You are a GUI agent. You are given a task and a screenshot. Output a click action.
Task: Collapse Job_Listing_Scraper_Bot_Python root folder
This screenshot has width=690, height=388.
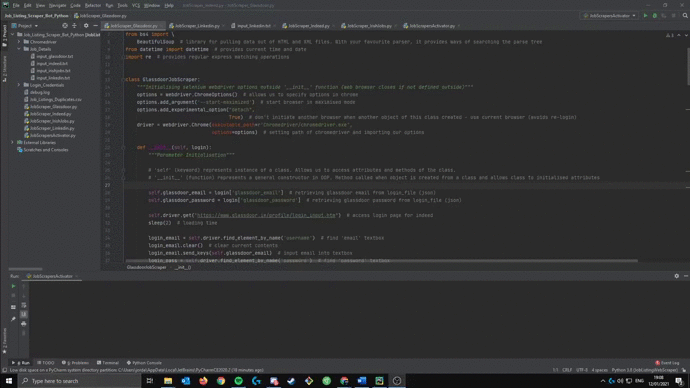pyautogui.click(x=13, y=35)
